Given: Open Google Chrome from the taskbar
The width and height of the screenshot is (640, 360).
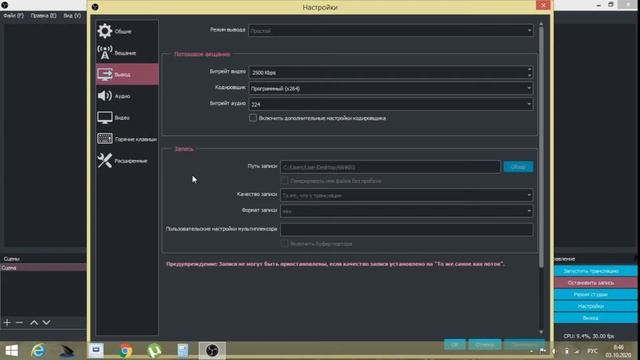Looking at the screenshot, I should (x=126, y=350).
